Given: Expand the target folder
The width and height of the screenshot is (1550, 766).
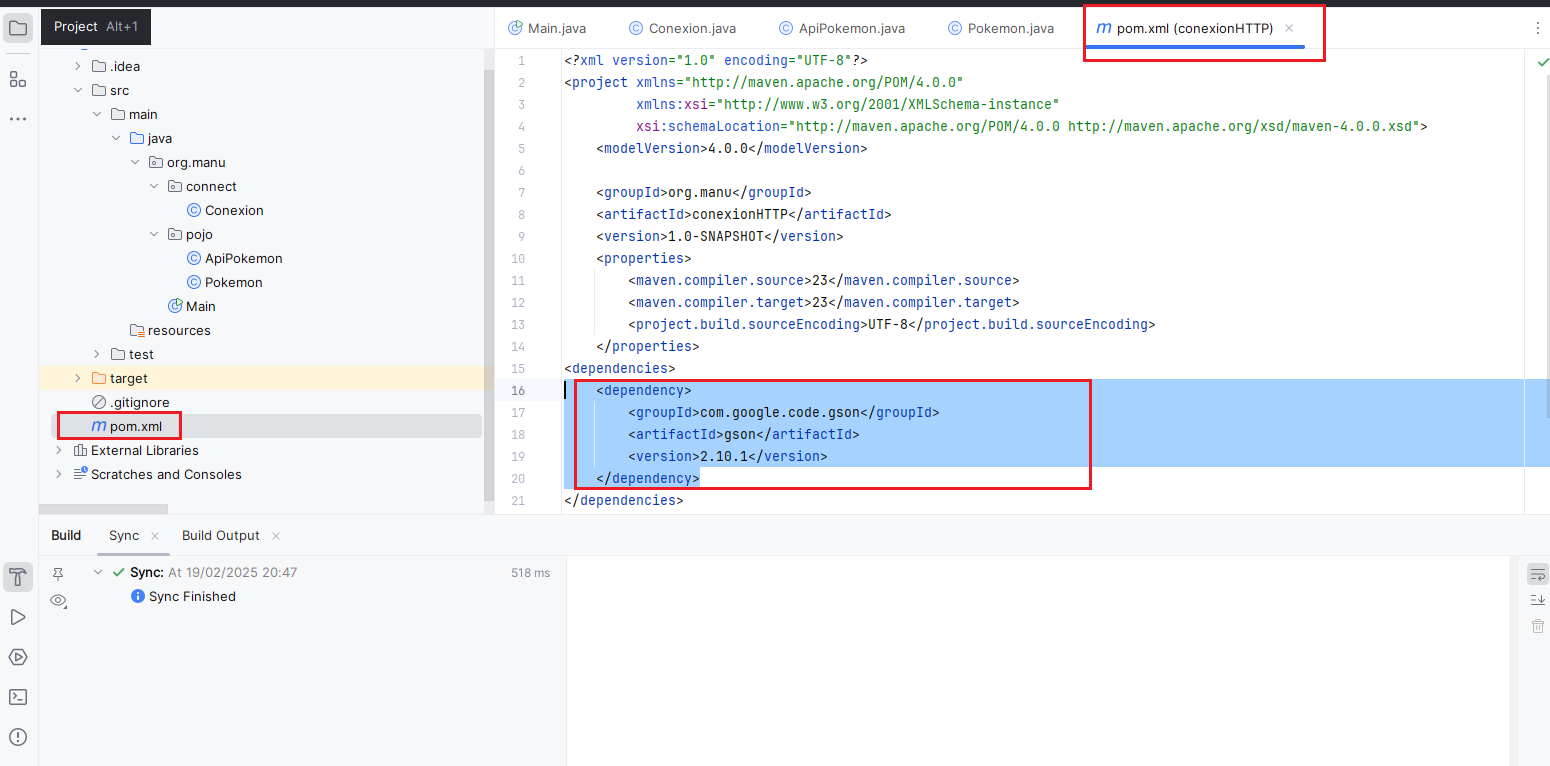Looking at the screenshot, I should click(x=78, y=378).
